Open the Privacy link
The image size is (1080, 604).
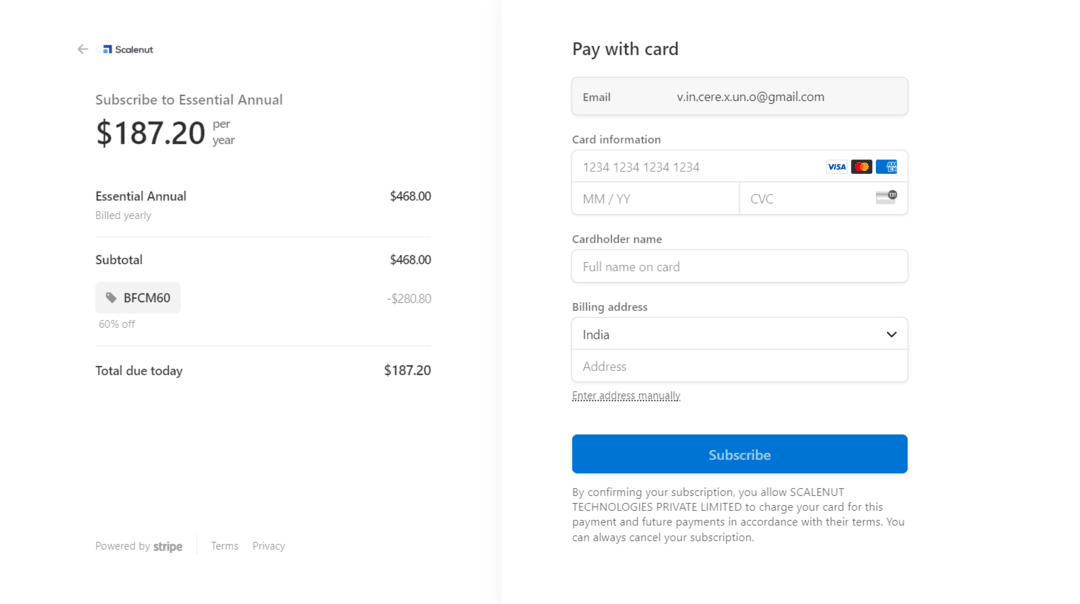tap(268, 546)
